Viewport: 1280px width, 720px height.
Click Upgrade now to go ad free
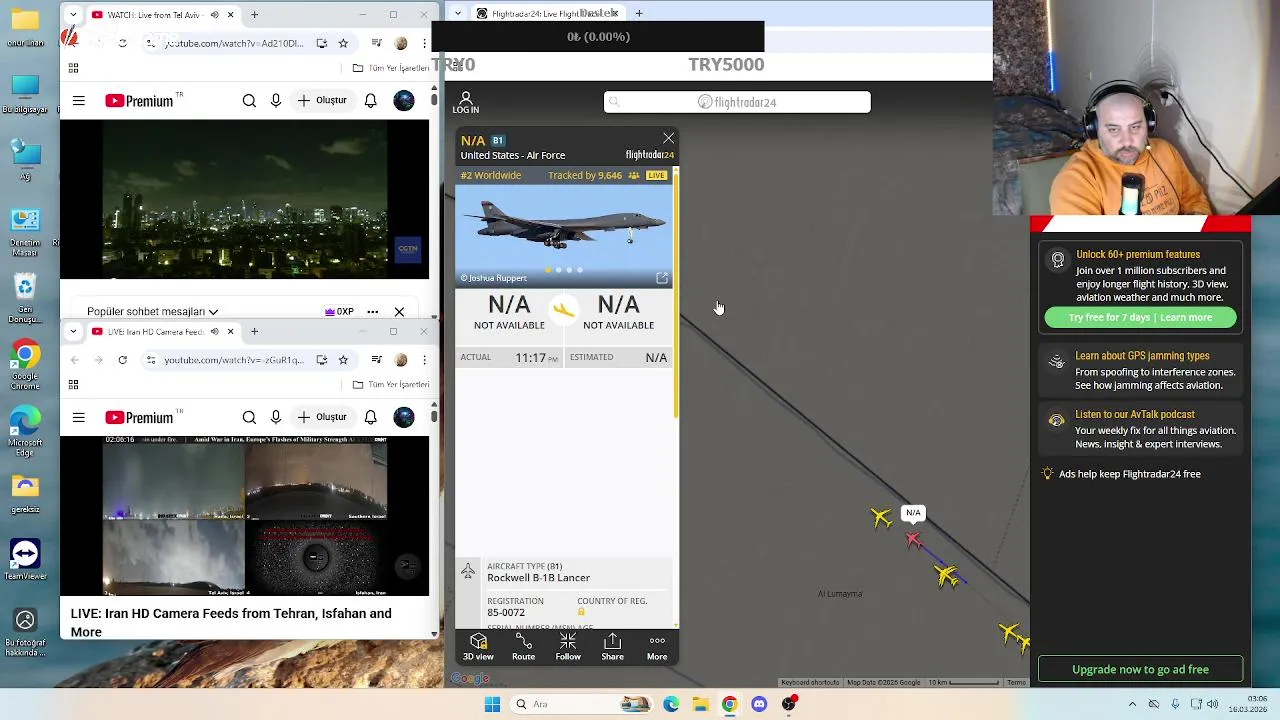coord(1140,669)
